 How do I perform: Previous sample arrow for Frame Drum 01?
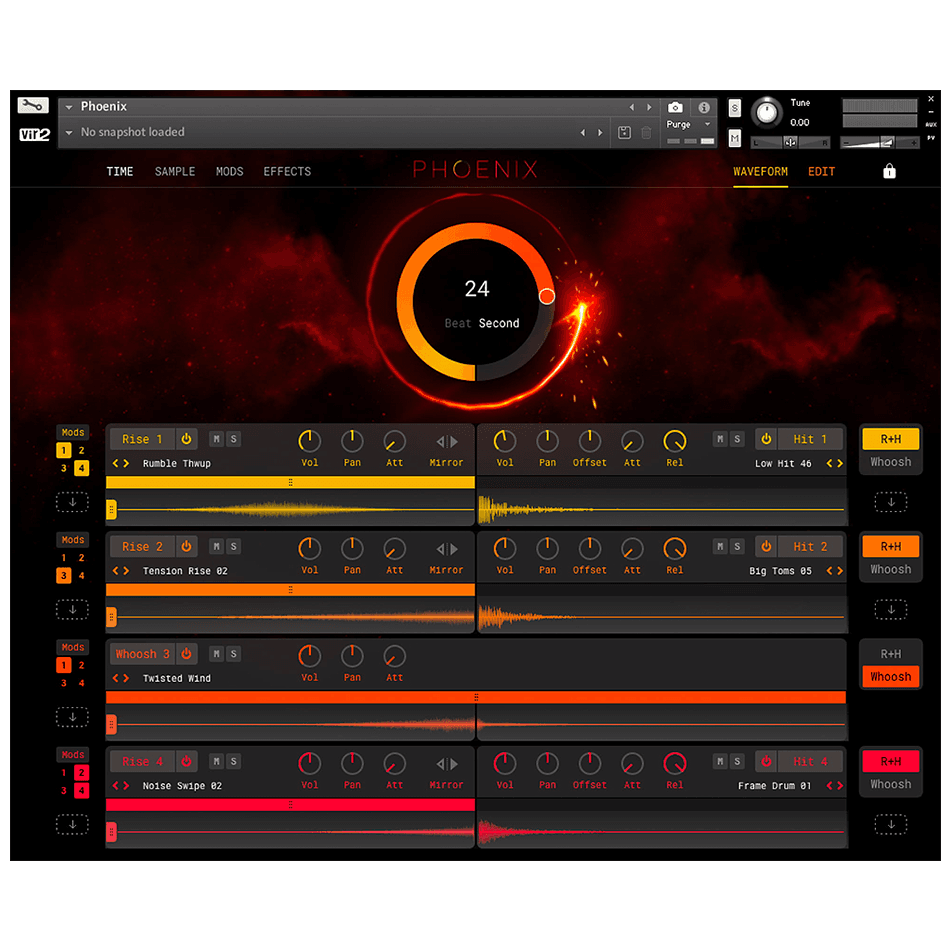point(829,786)
